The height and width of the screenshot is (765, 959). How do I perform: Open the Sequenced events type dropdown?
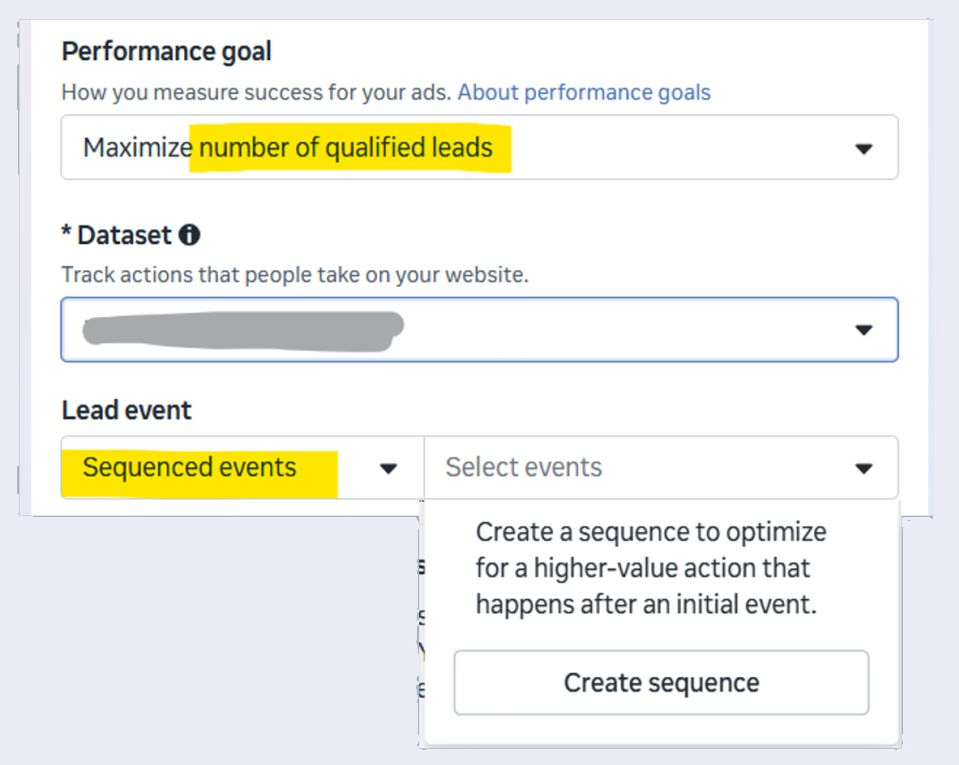(242, 468)
